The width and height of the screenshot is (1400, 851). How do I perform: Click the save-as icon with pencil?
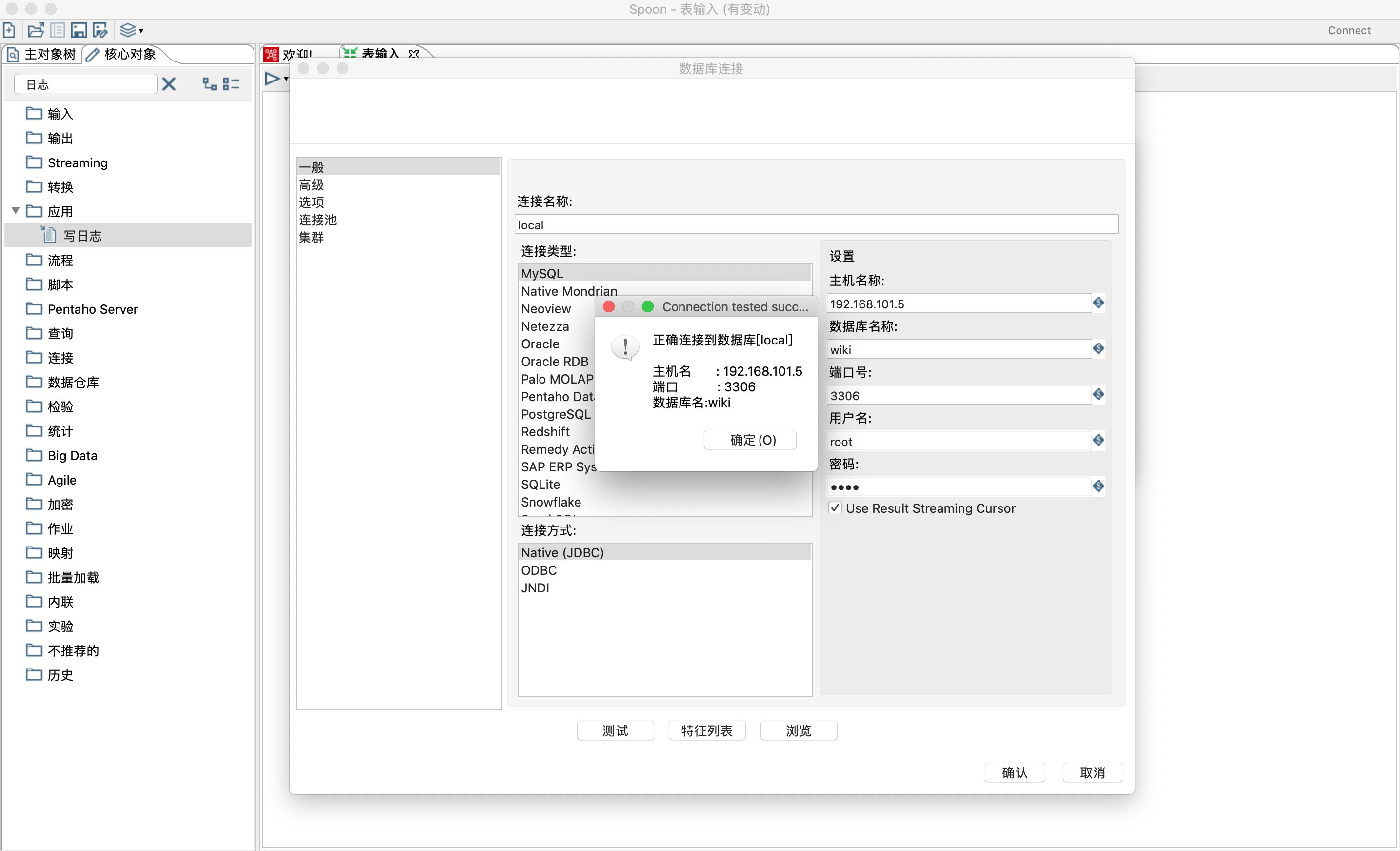[x=100, y=30]
